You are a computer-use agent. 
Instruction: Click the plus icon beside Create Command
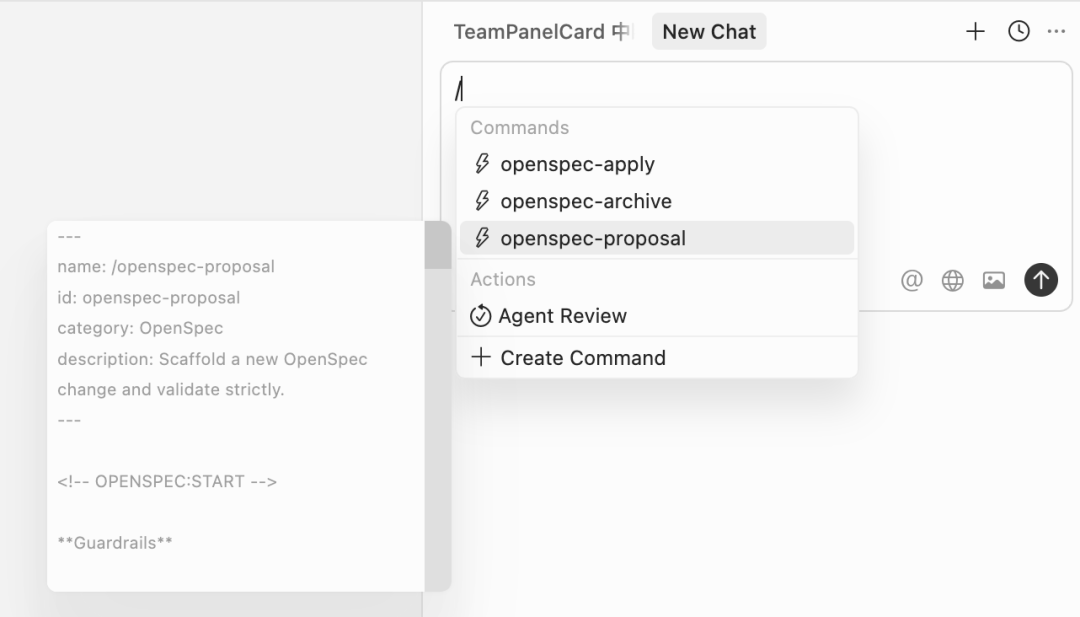tap(481, 358)
